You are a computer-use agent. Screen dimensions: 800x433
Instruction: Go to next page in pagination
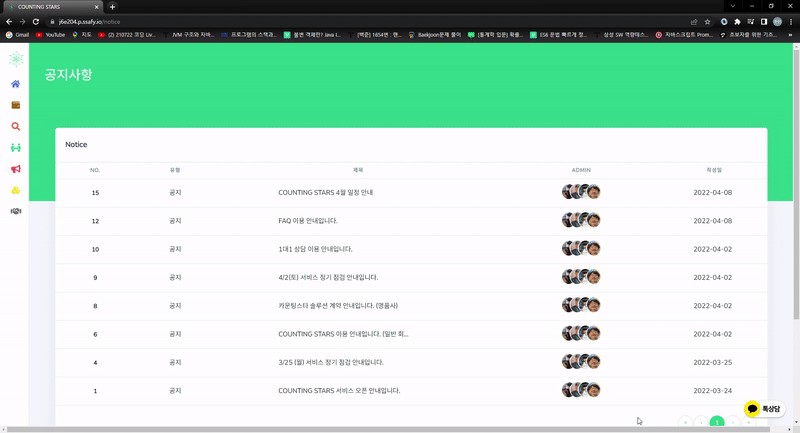(733, 422)
